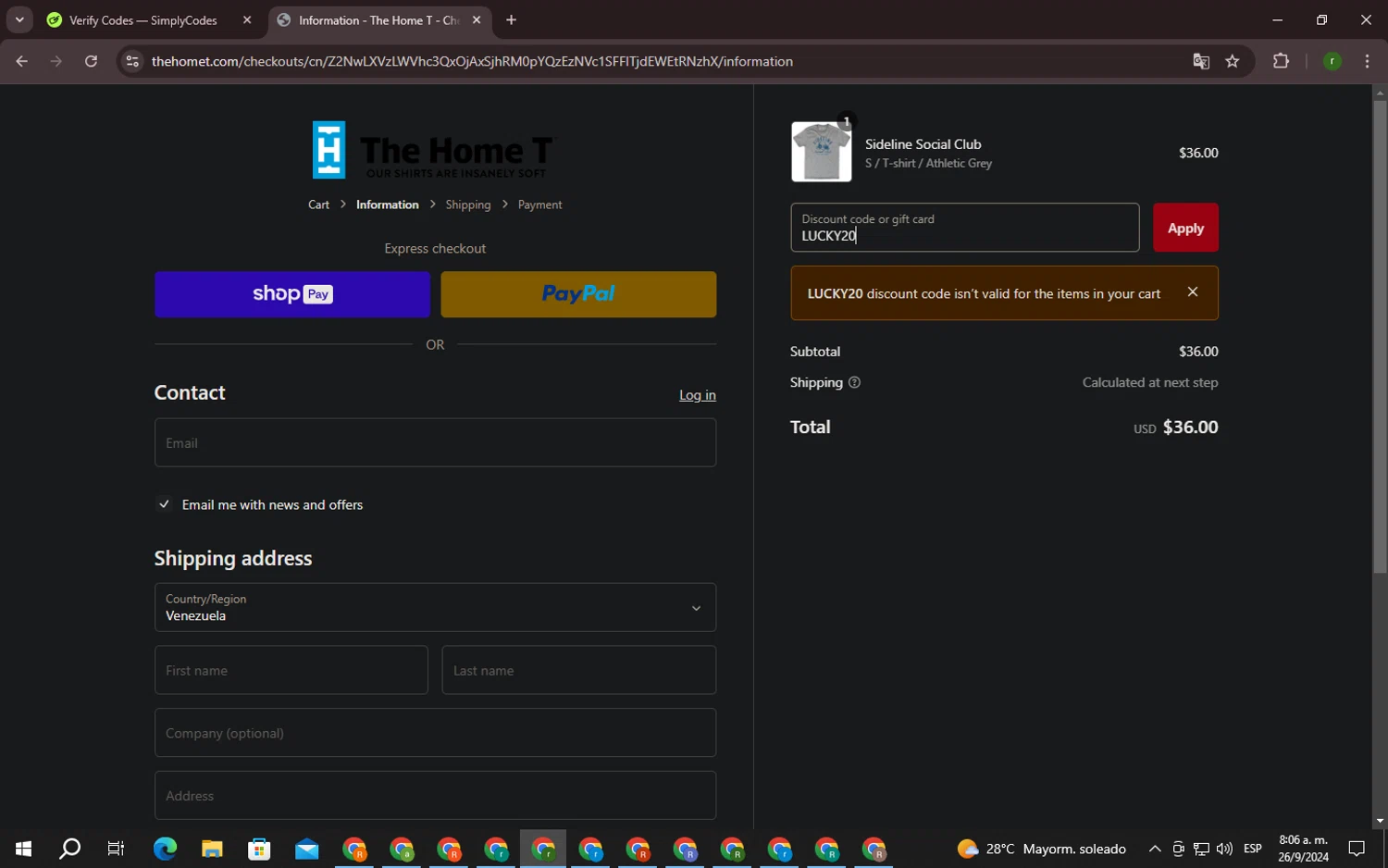The height and width of the screenshot is (868, 1388).
Task: Click the browser forward arrow
Action: (56, 61)
